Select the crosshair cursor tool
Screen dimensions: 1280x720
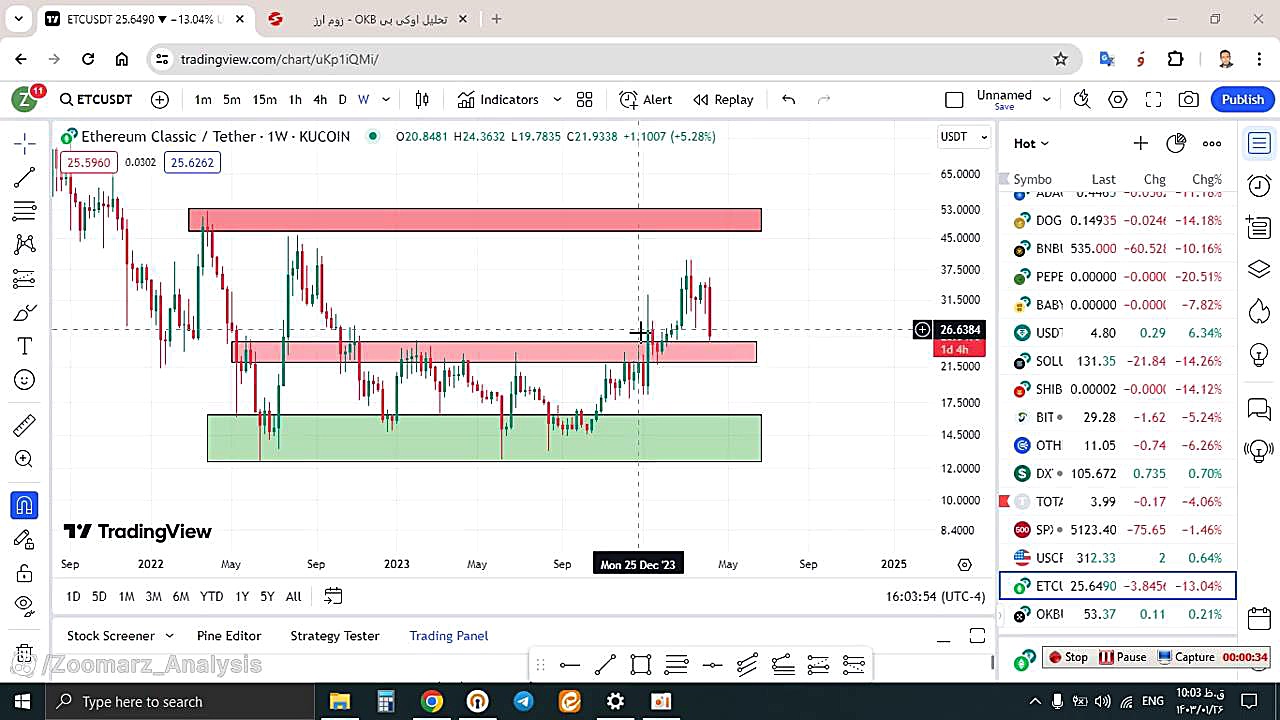pyautogui.click(x=25, y=144)
